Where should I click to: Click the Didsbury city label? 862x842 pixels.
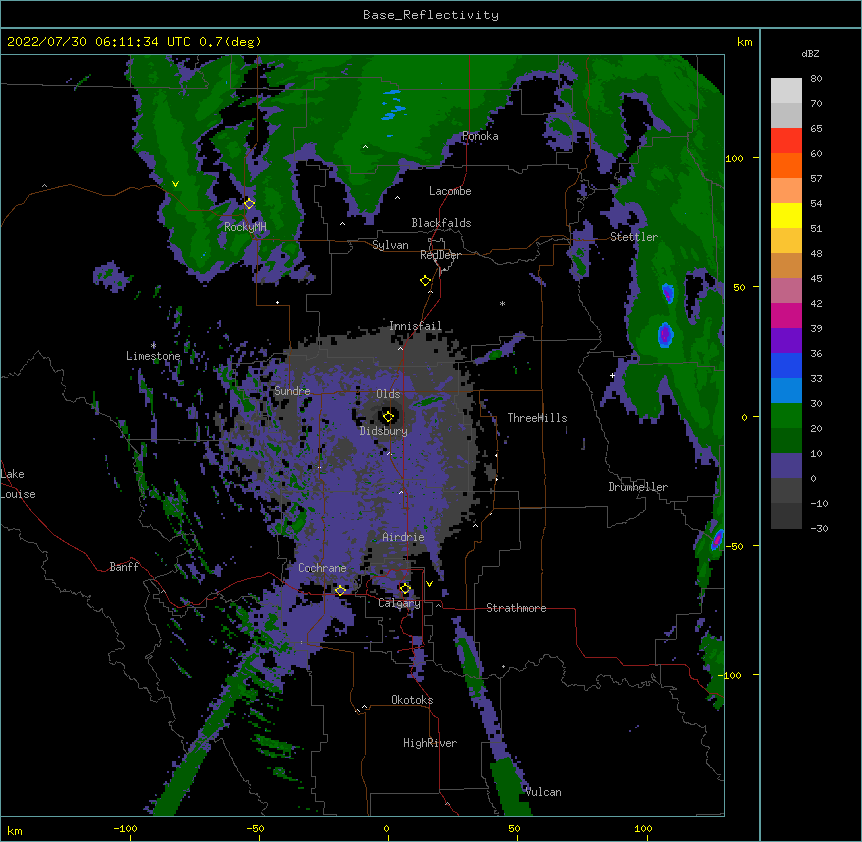384,431
